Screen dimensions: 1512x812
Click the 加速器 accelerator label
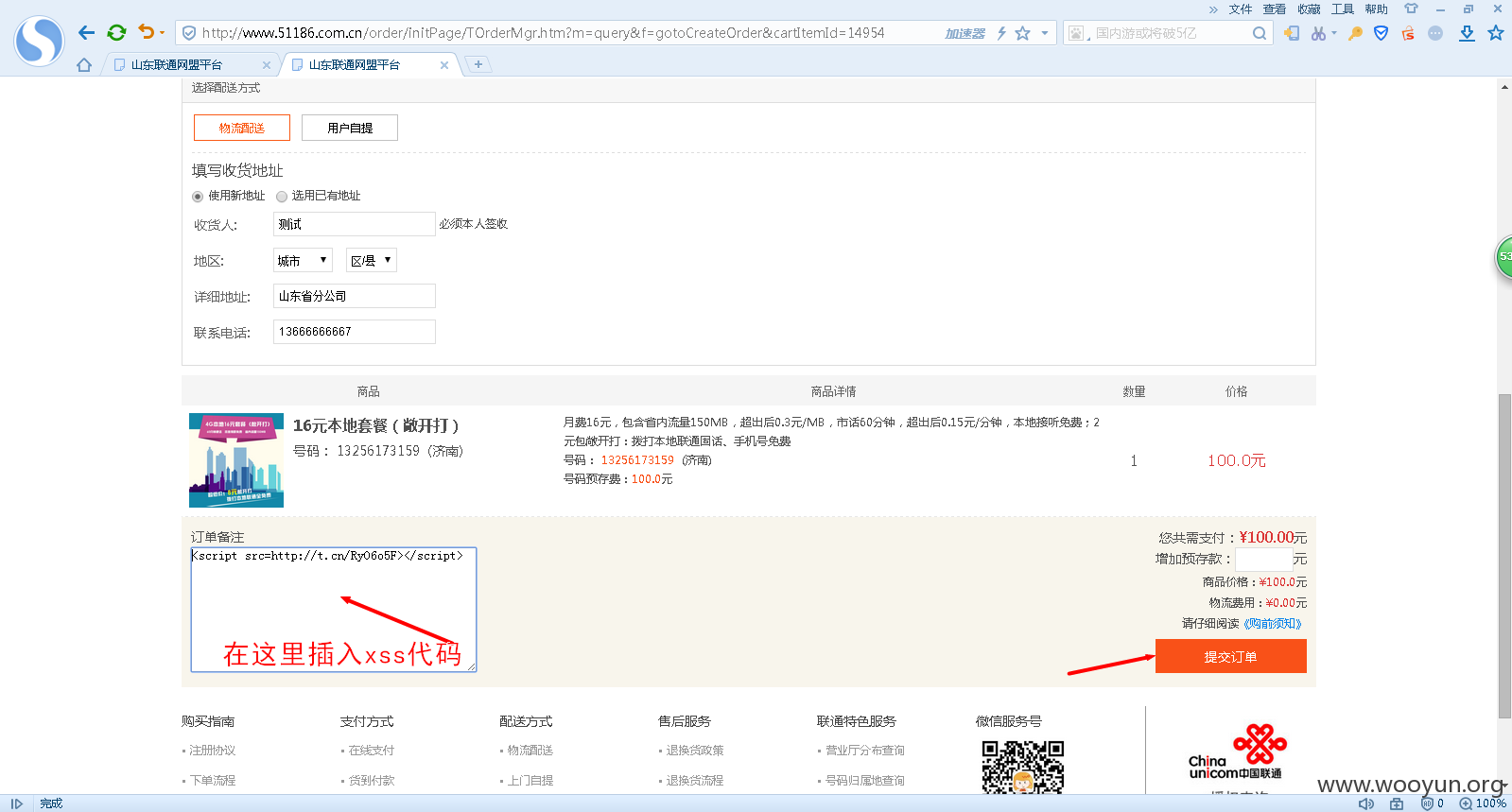[965, 33]
